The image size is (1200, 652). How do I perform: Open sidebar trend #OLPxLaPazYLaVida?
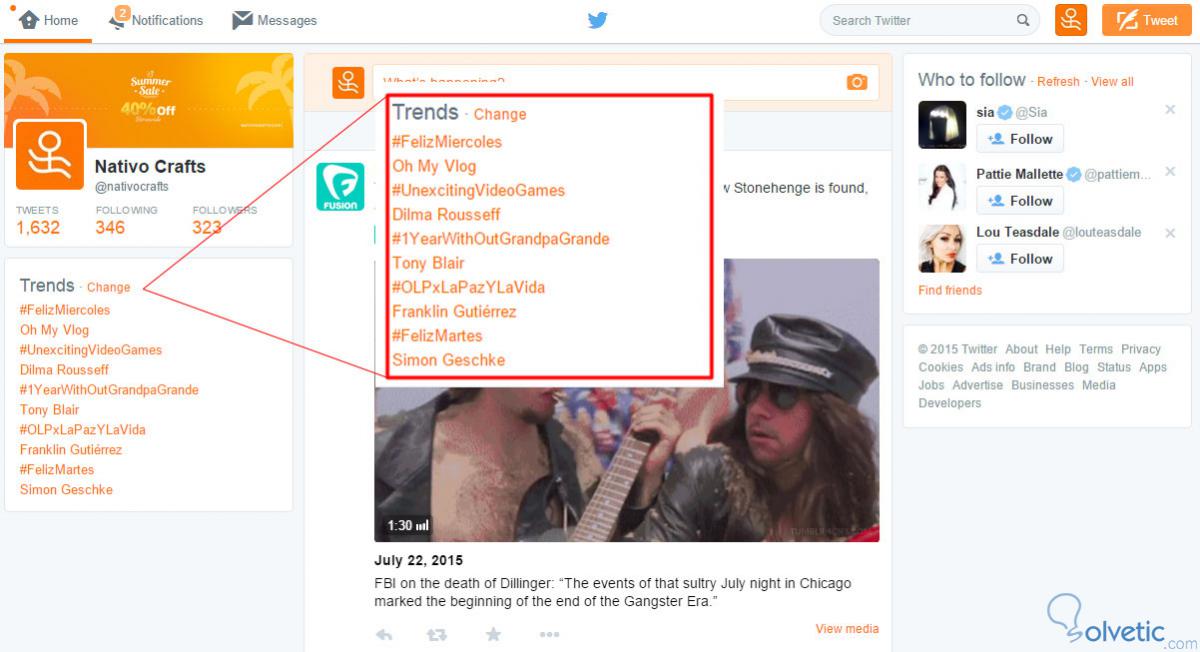coord(82,430)
